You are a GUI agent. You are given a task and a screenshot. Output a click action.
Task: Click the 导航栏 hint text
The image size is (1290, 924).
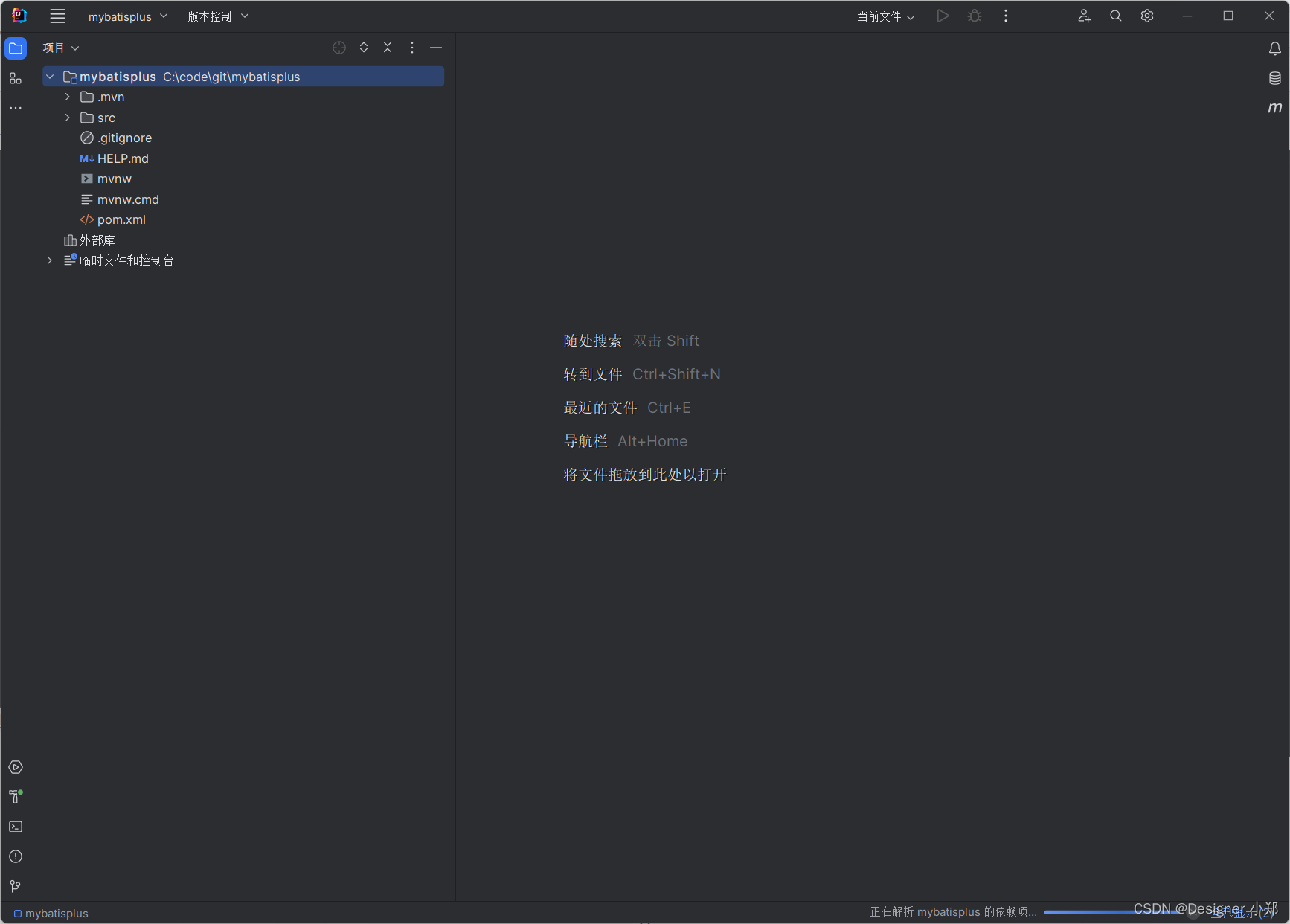click(585, 441)
